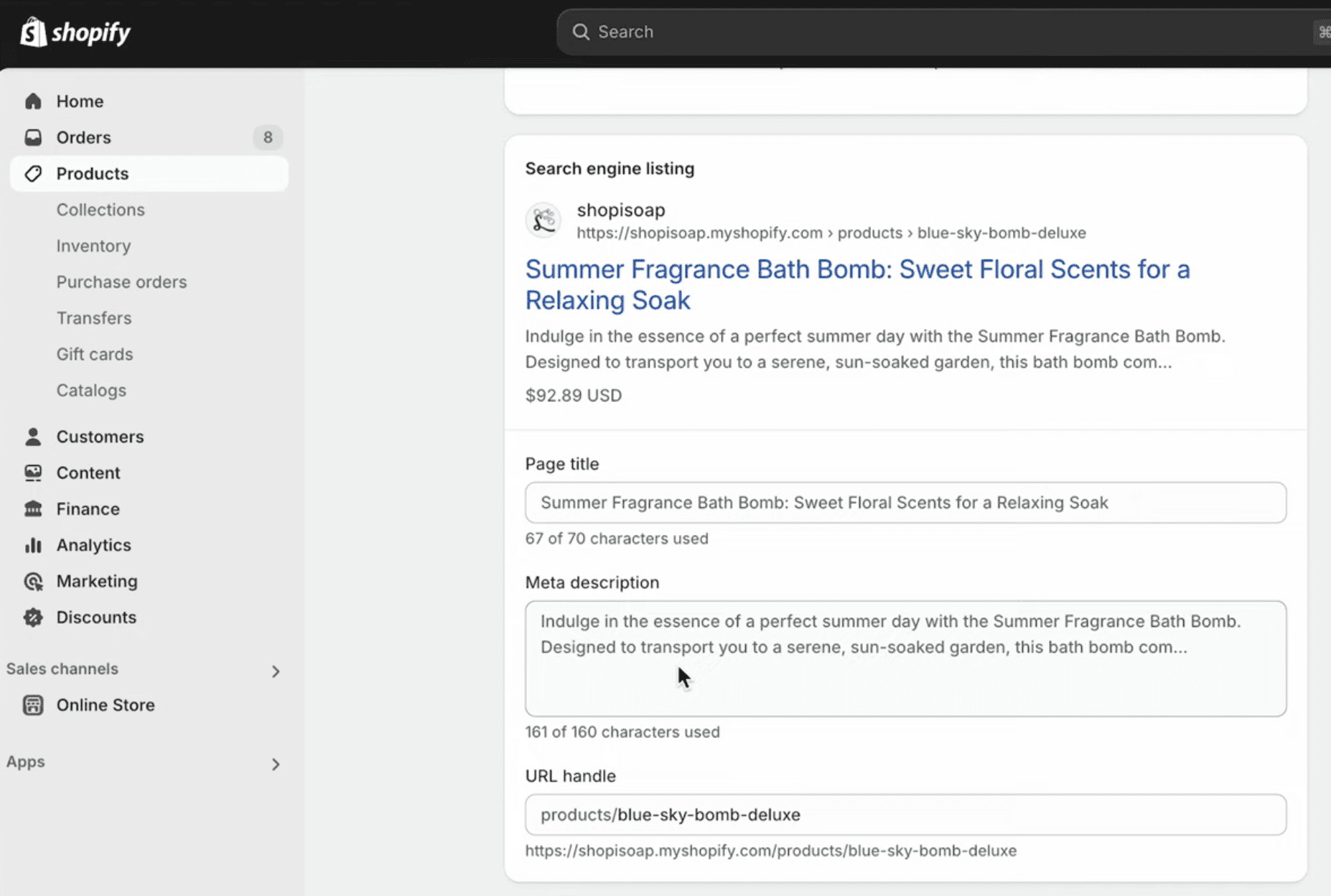Click the '67 of 70 characters used' text
1331x896 pixels.
(x=617, y=538)
